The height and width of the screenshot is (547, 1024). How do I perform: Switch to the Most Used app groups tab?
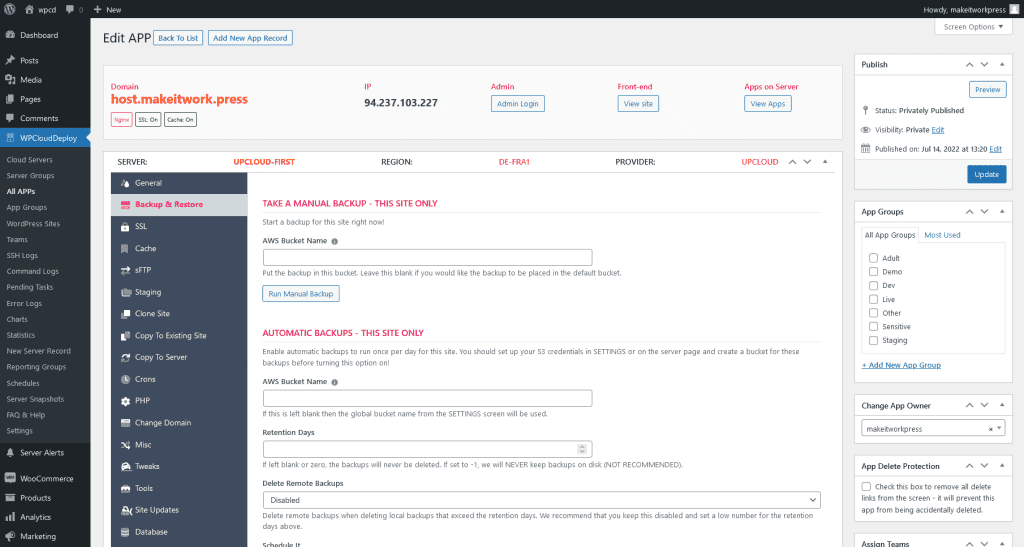pyautogui.click(x=942, y=235)
